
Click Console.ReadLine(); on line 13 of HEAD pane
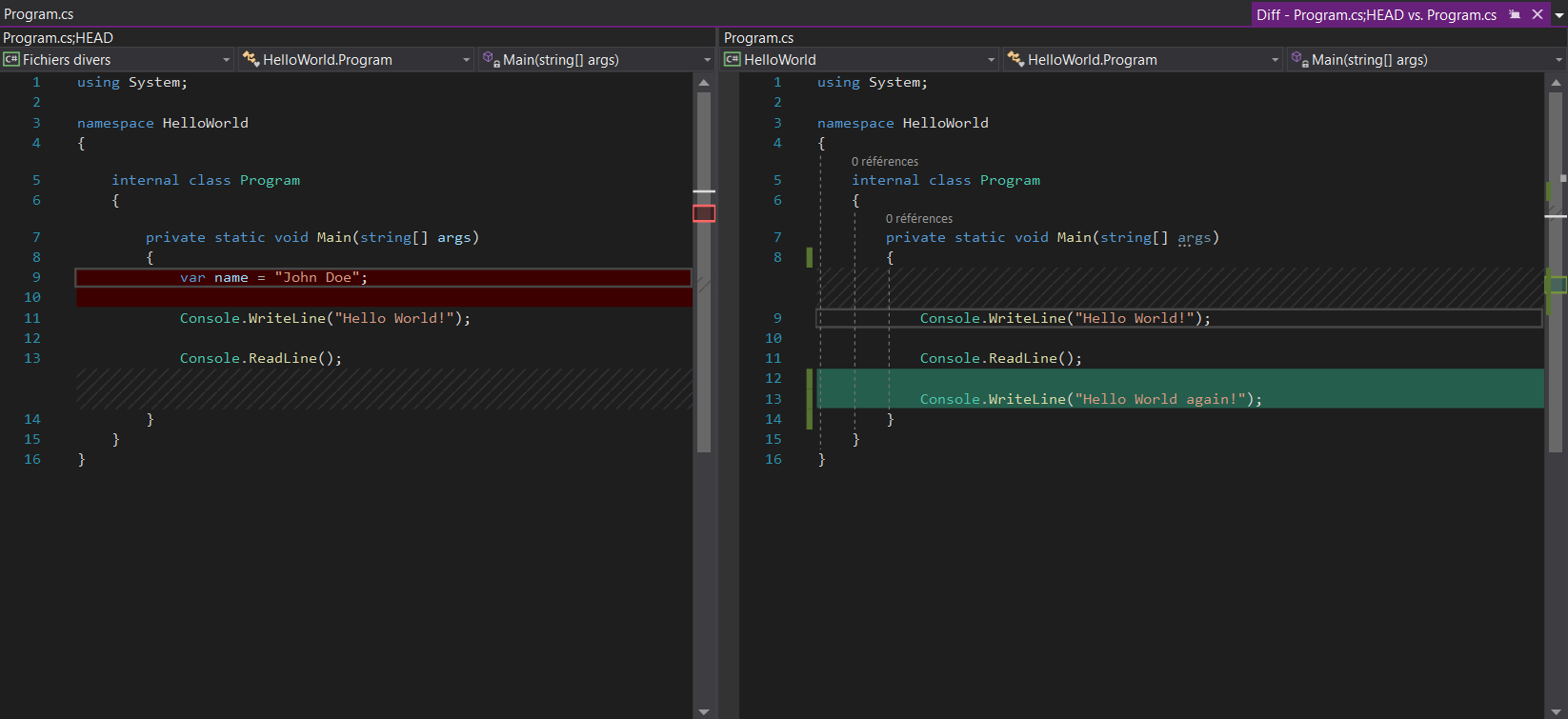coord(261,358)
